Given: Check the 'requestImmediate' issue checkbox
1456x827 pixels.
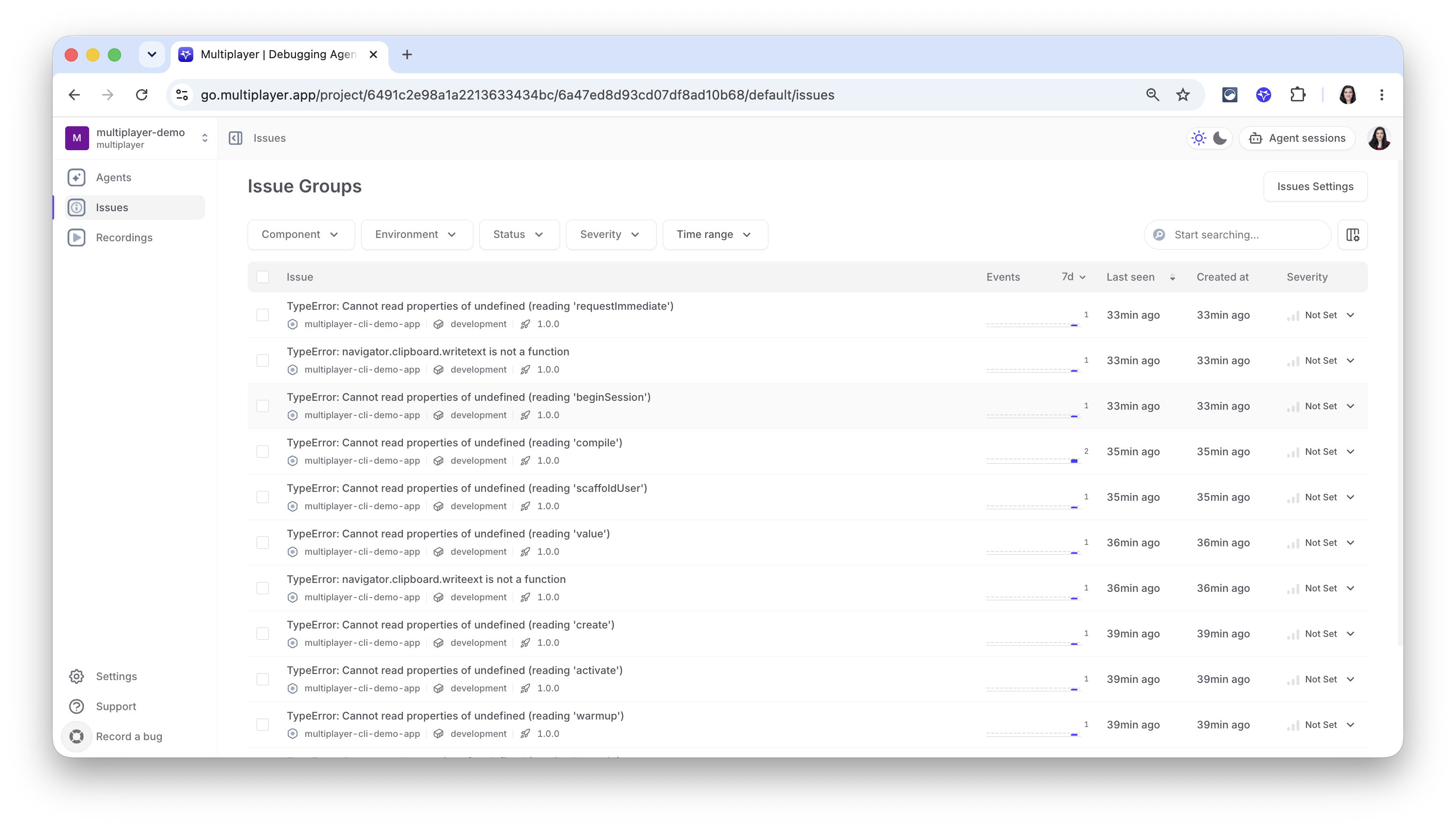Looking at the screenshot, I should [262, 314].
